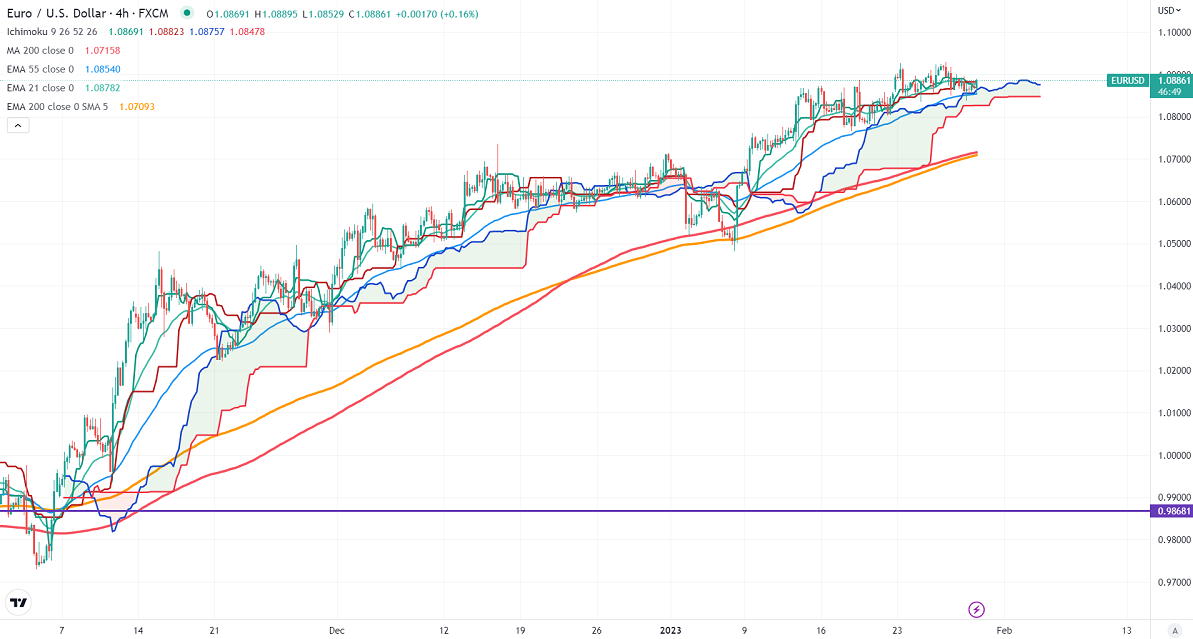
Task: Click the 0.98681 horizontal line price label
Action: tap(1171, 511)
